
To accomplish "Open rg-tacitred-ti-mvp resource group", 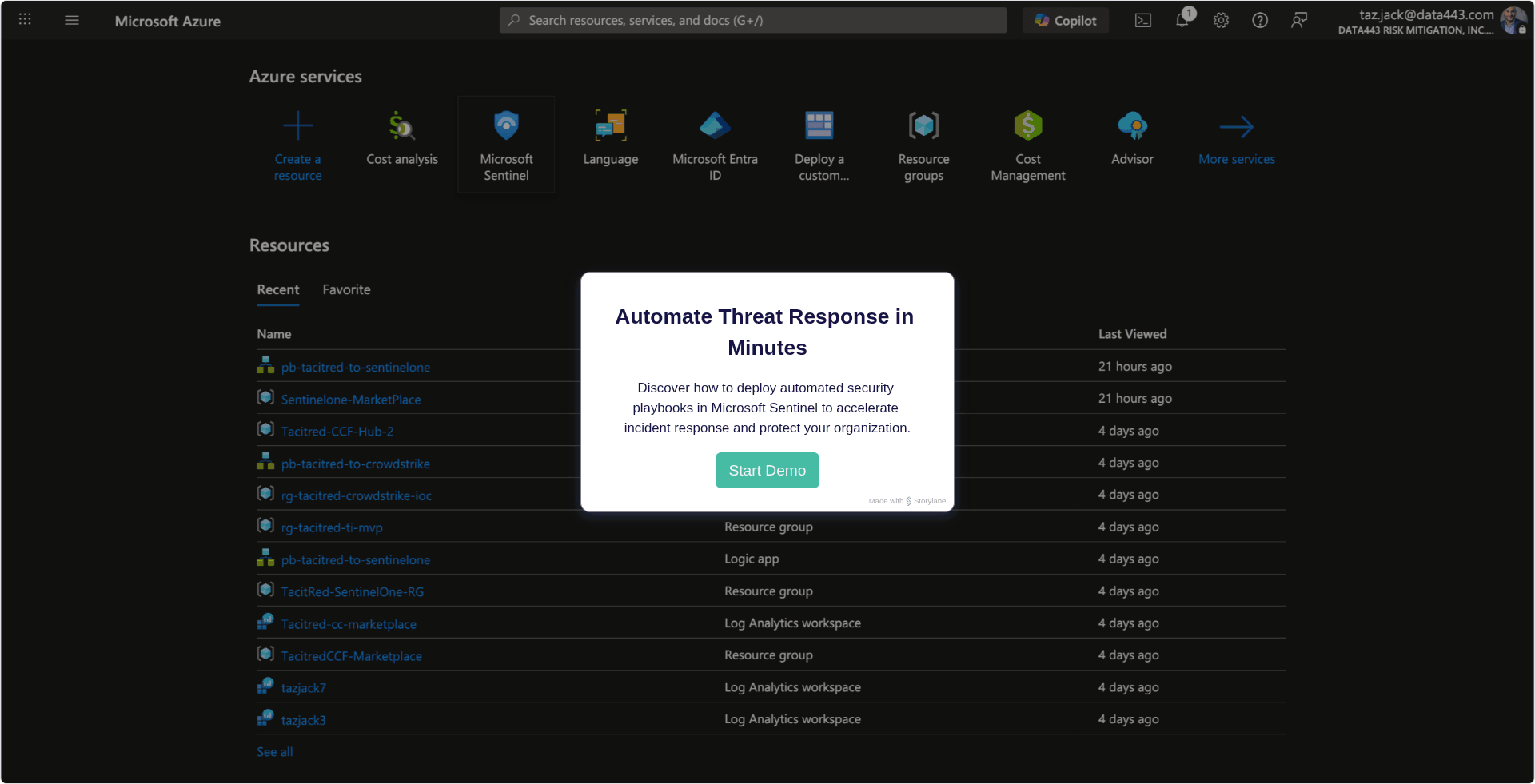I will click(332, 528).
